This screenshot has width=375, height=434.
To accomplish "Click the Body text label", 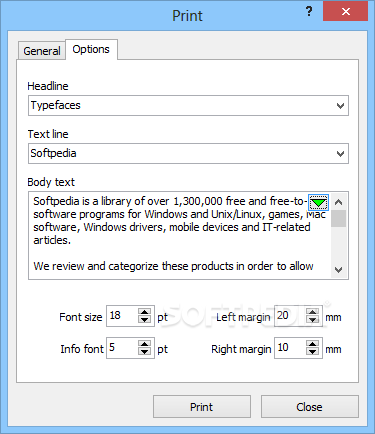I will click(51, 182).
